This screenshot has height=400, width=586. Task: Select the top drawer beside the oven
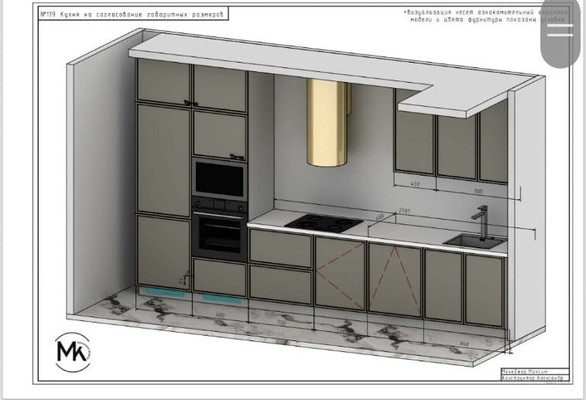(x=280, y=248)
